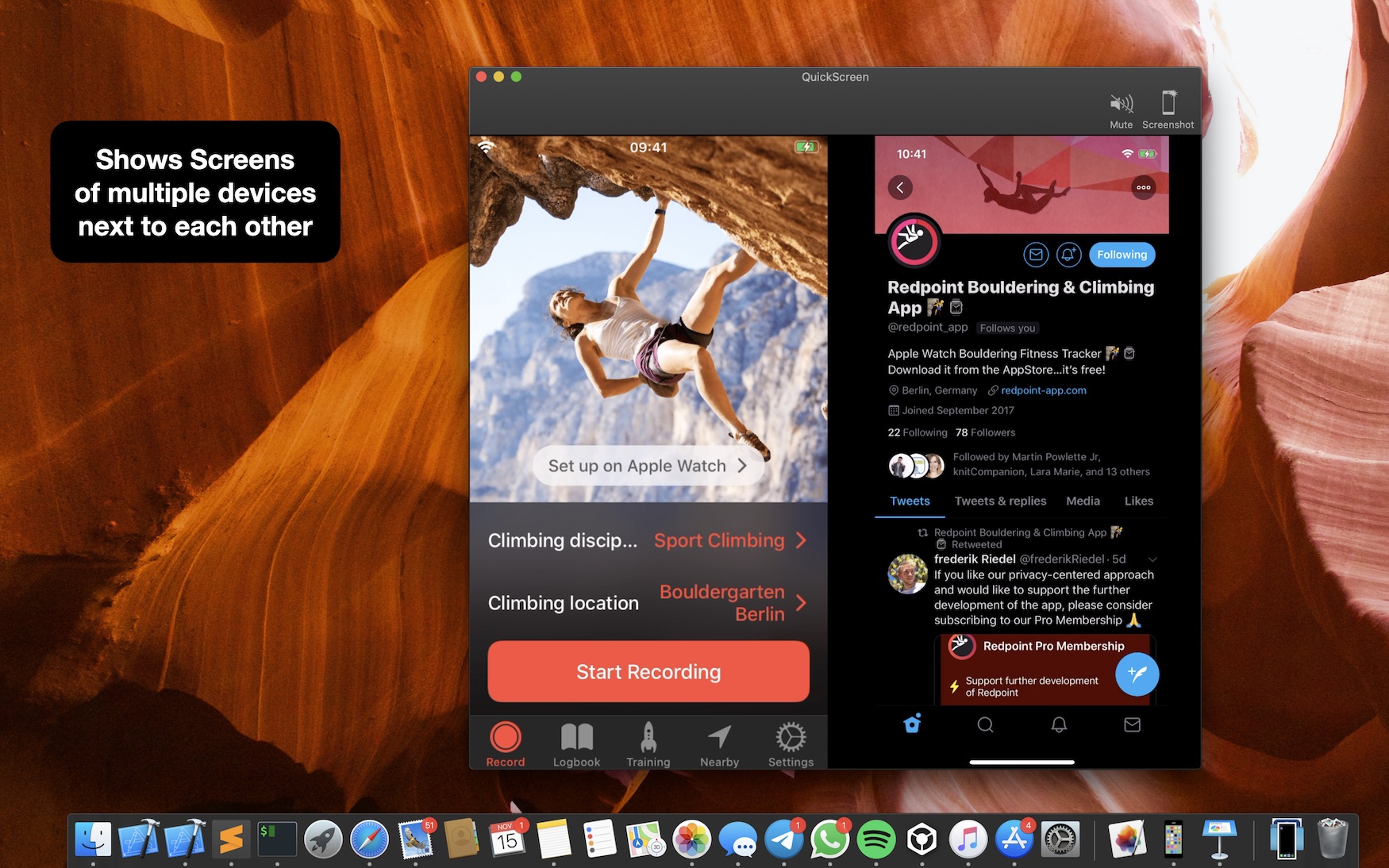Tap the iOS home indicator bar
This screenshot has height=868, width=1389.
click(1022, 762)
